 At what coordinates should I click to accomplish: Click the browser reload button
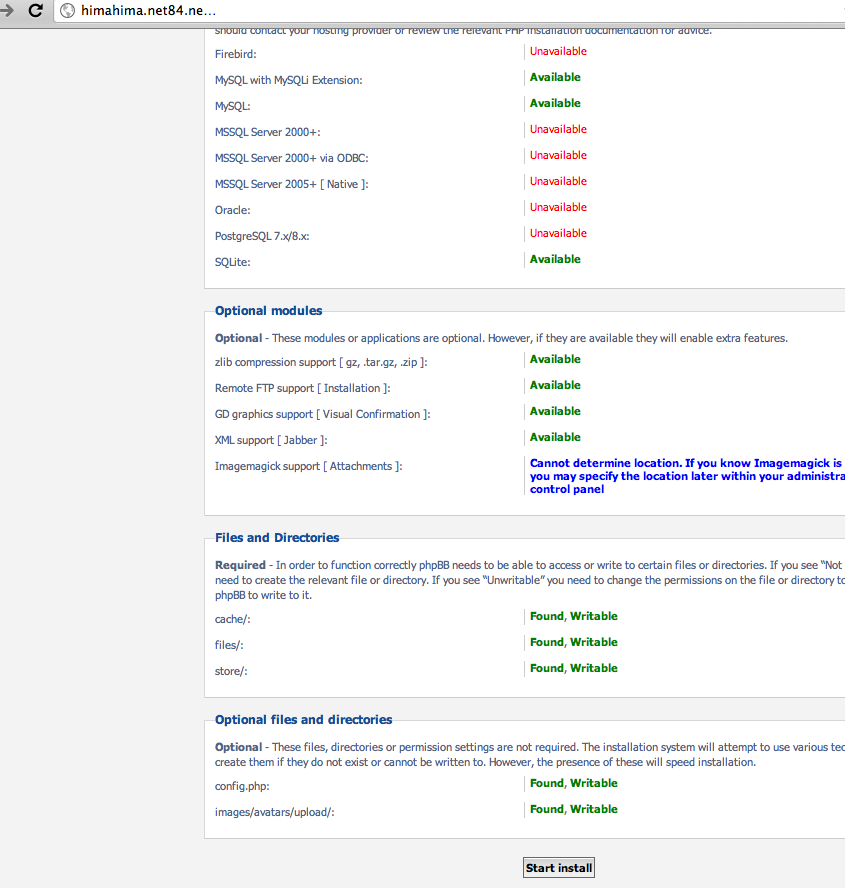pos(36,11)
